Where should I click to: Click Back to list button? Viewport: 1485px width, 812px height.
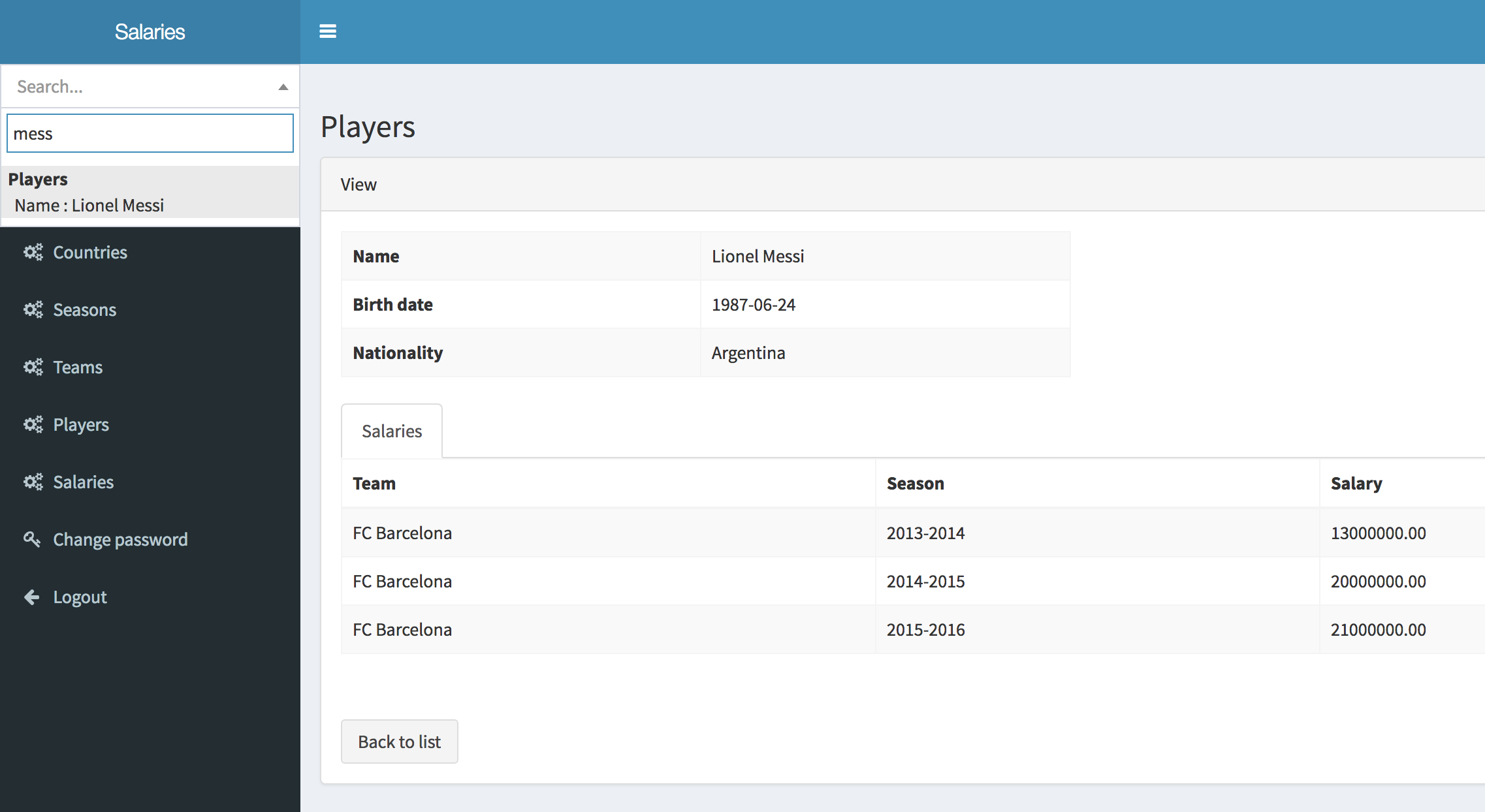[x=398, y=742]
